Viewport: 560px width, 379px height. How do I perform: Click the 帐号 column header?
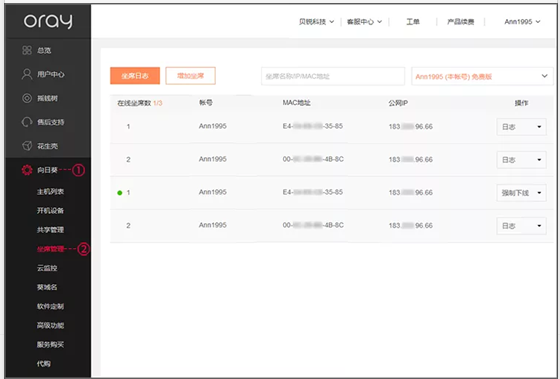[206, 103]
